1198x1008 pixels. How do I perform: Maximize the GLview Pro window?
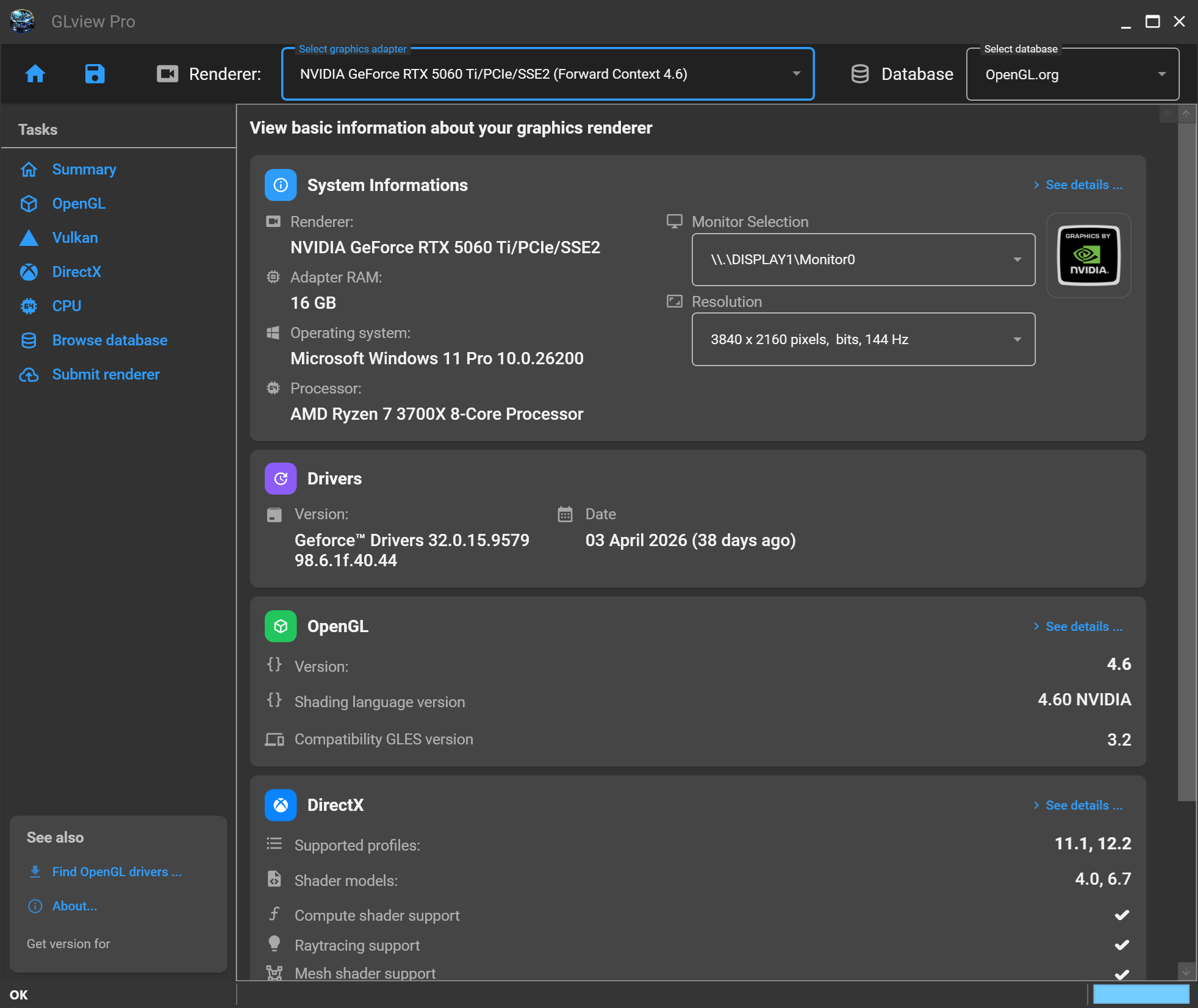point(1153,21)
